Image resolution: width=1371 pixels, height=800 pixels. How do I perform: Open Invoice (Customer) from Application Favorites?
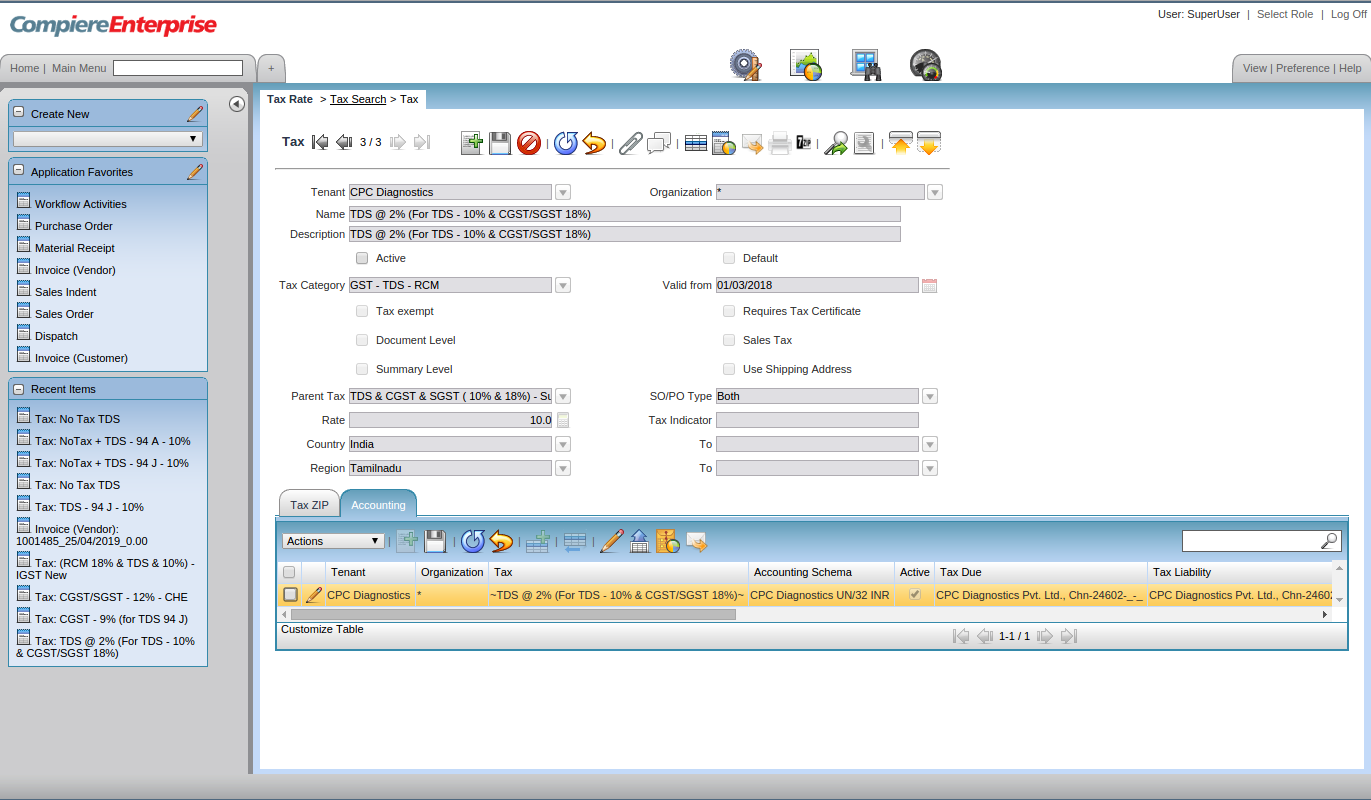point(81,358)
